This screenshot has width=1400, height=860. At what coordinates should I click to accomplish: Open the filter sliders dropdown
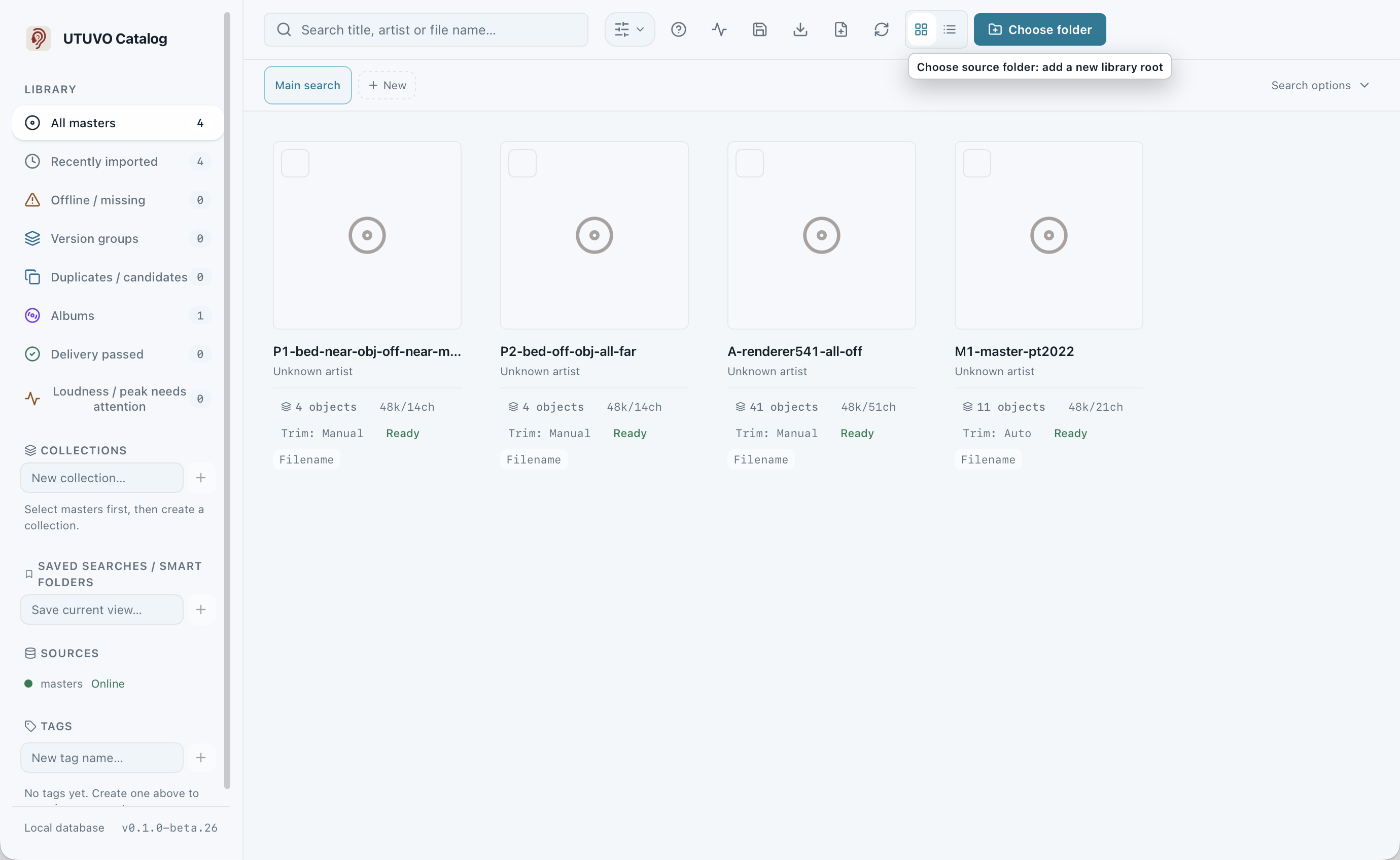[629, 29]
